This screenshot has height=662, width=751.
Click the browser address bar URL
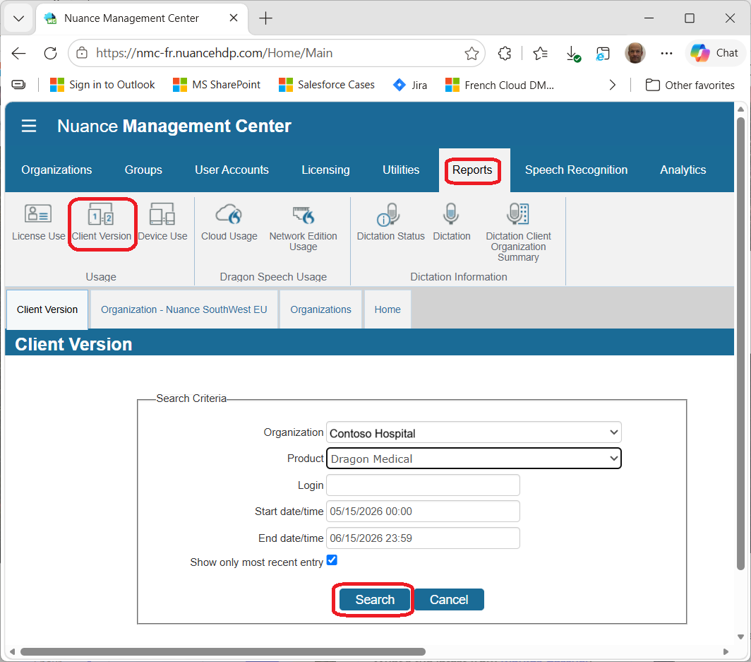tap(214, 53)
